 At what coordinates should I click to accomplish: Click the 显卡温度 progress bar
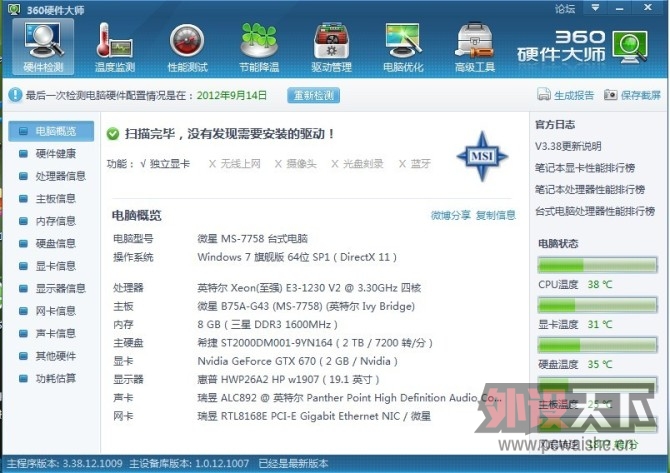coord(597,305)
